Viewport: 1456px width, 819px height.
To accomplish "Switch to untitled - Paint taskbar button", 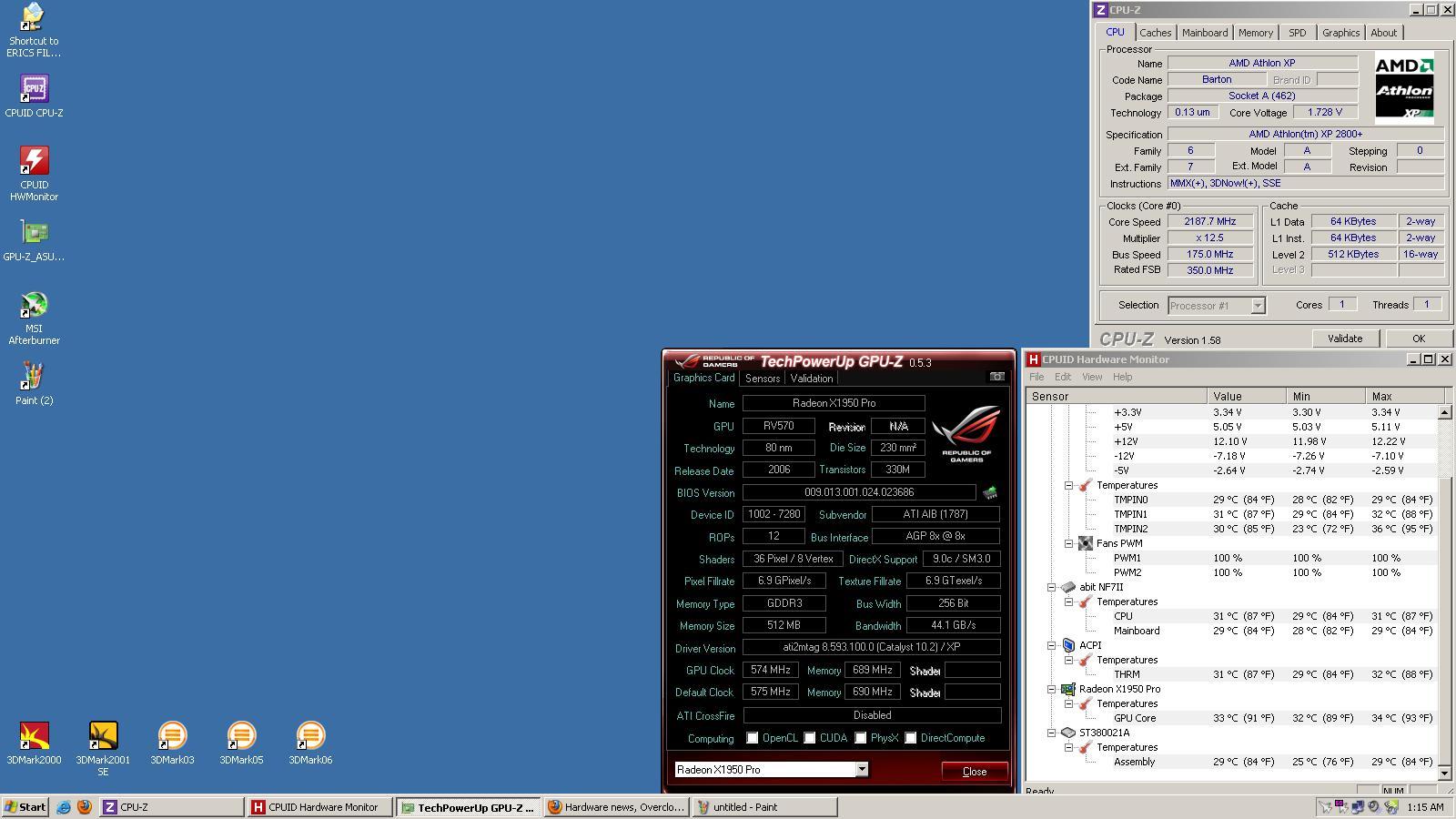I will coord(764,807).
